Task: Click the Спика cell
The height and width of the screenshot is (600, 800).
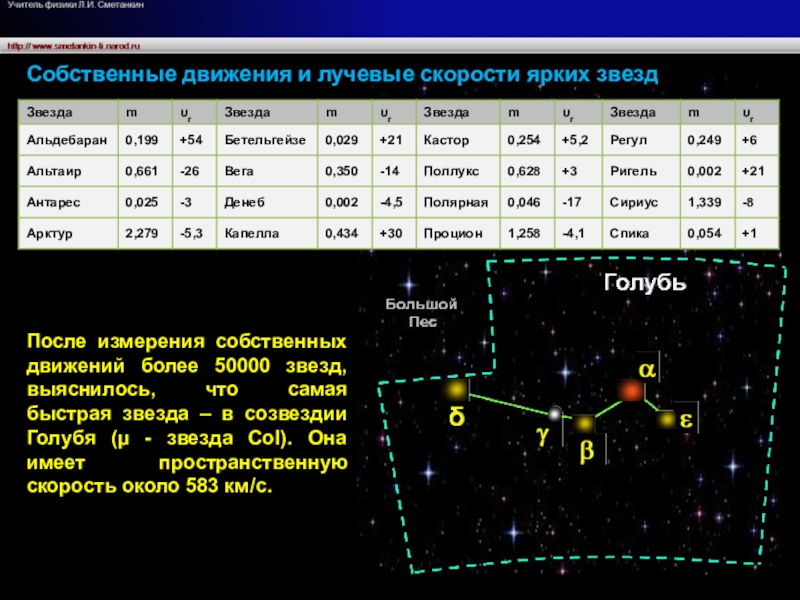Action: pos(641,233)
